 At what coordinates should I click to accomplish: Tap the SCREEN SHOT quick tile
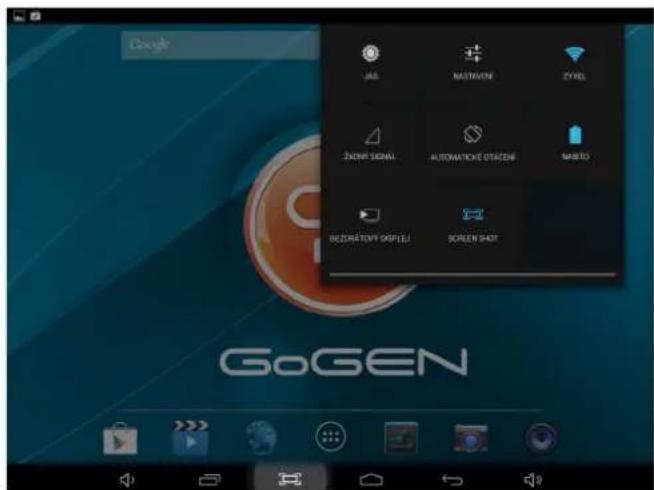point(473,225)
